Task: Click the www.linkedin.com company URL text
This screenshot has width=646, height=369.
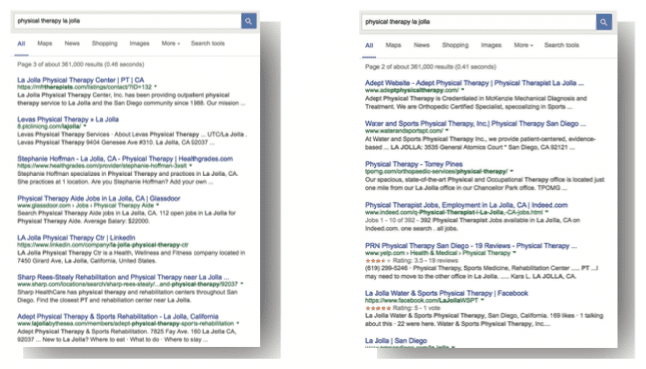Action: pyautogui.click(x=103, y=245)
